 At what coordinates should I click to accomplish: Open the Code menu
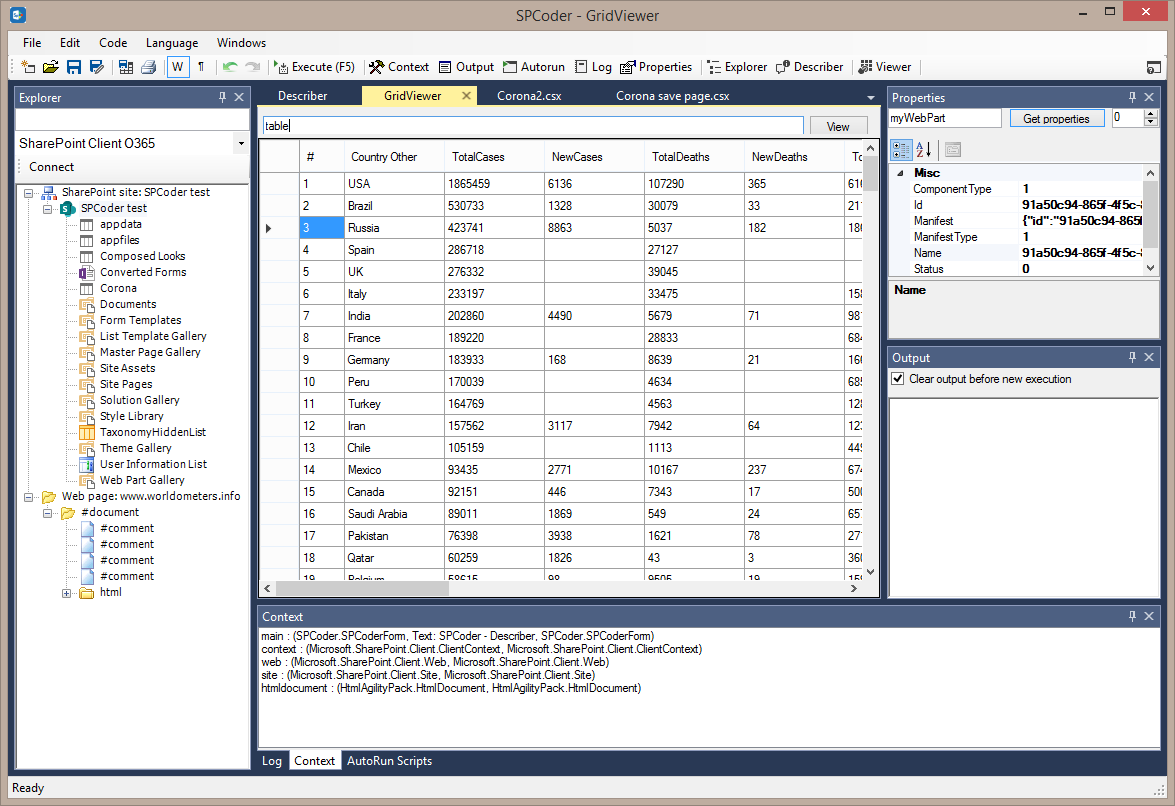tap(113, 43)
